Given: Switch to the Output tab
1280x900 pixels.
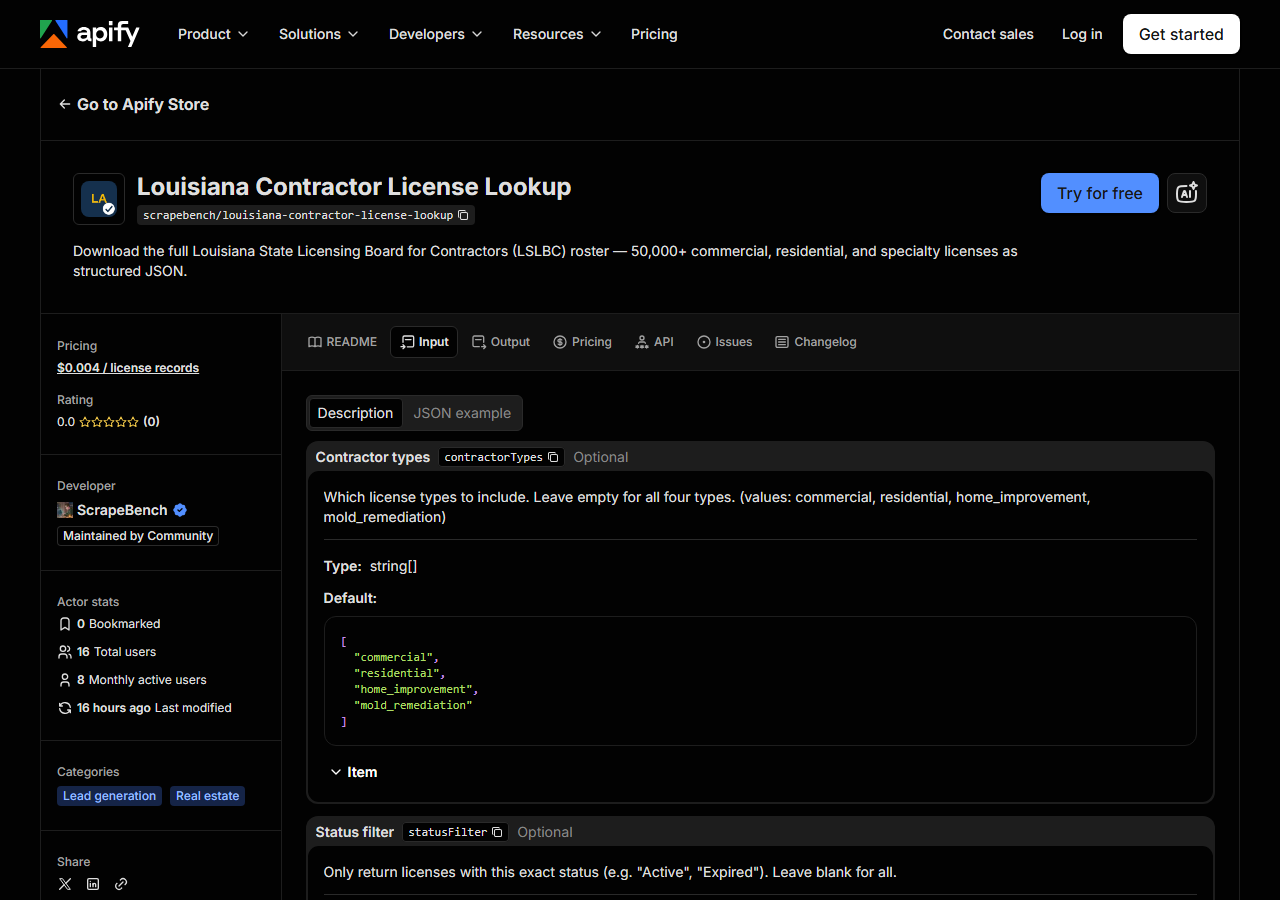Looking at the screenshot, I should (501, 342).
